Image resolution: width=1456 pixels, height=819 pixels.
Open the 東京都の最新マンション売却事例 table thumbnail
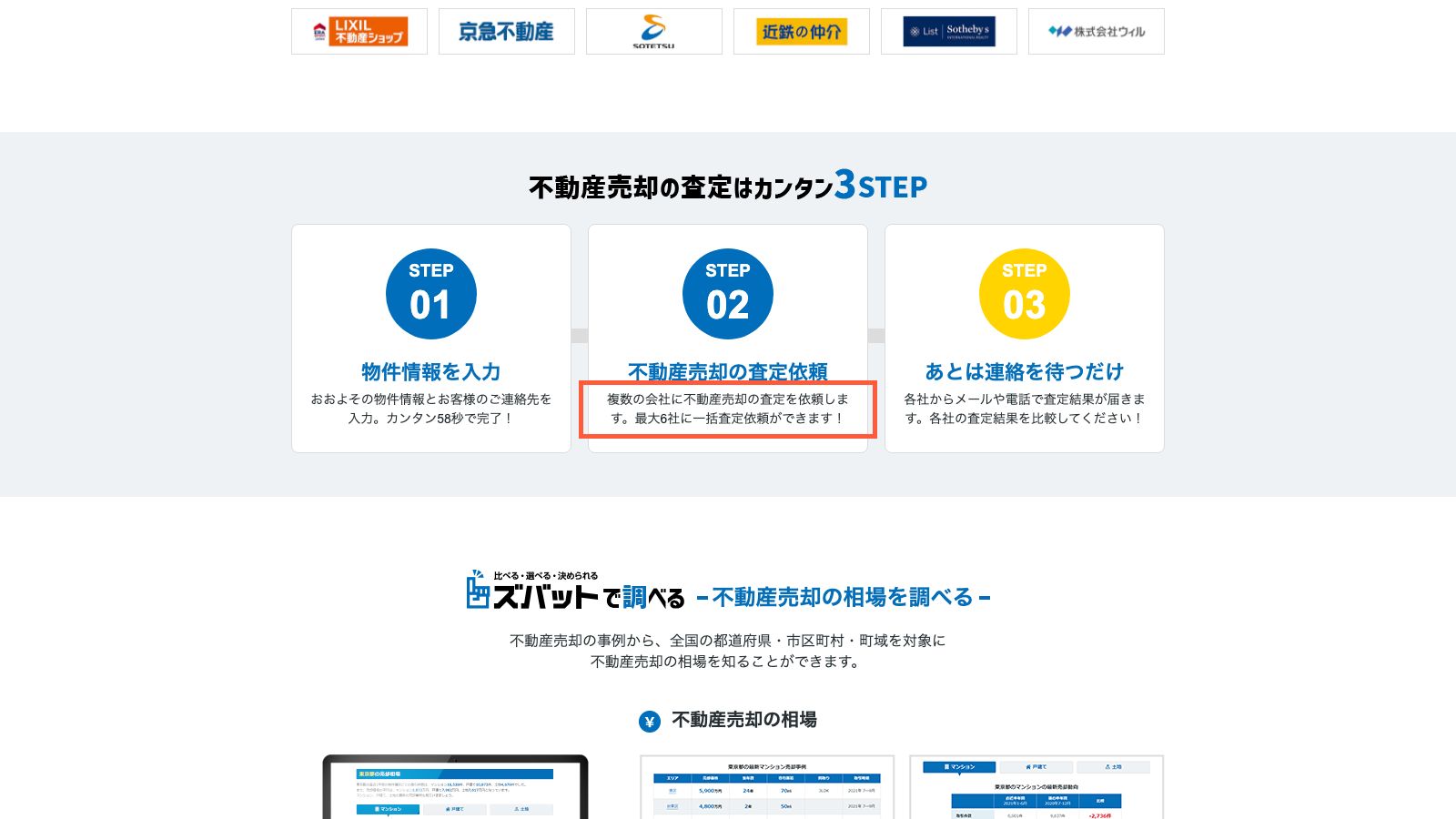pyautogui.click(x=766, y=787)
